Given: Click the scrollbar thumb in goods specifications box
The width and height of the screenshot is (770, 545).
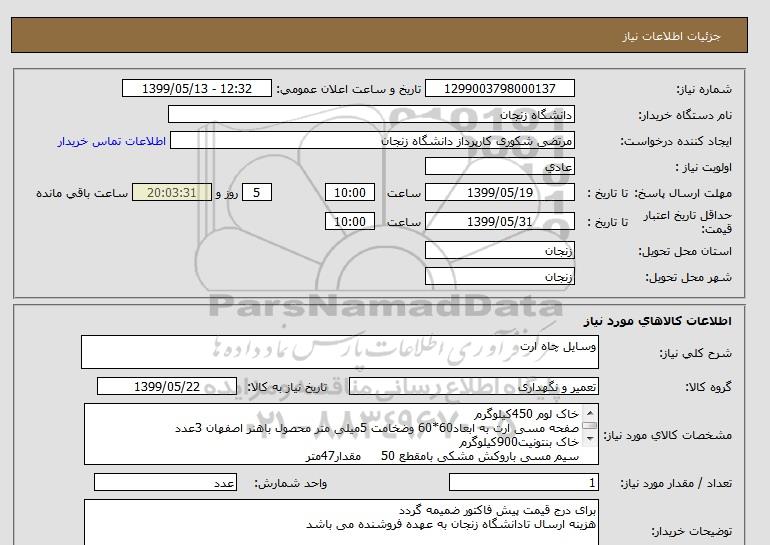Looking at the screenshot, I should [x=590, y=426].
